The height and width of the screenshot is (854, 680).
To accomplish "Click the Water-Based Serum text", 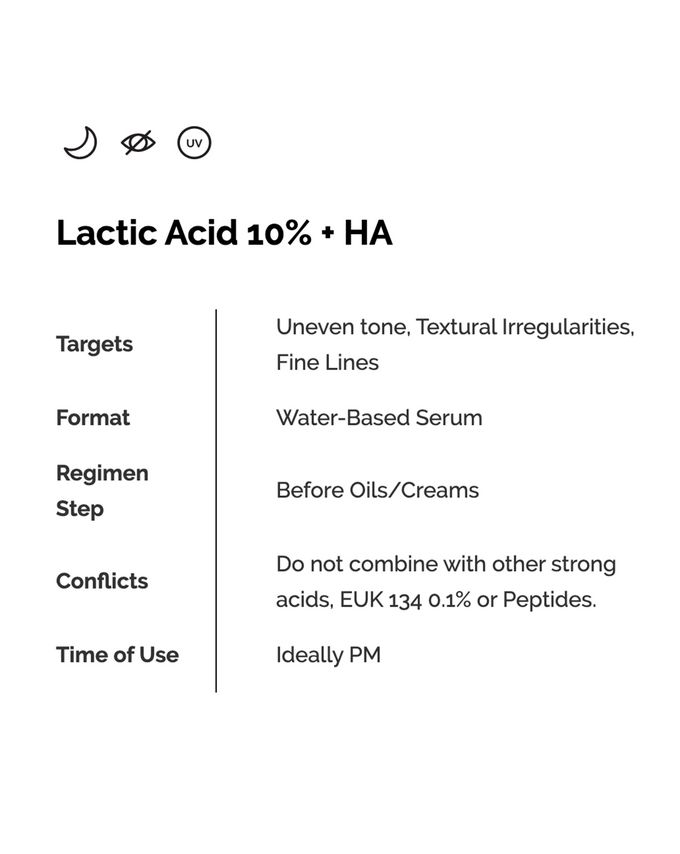I will point(379,418).
